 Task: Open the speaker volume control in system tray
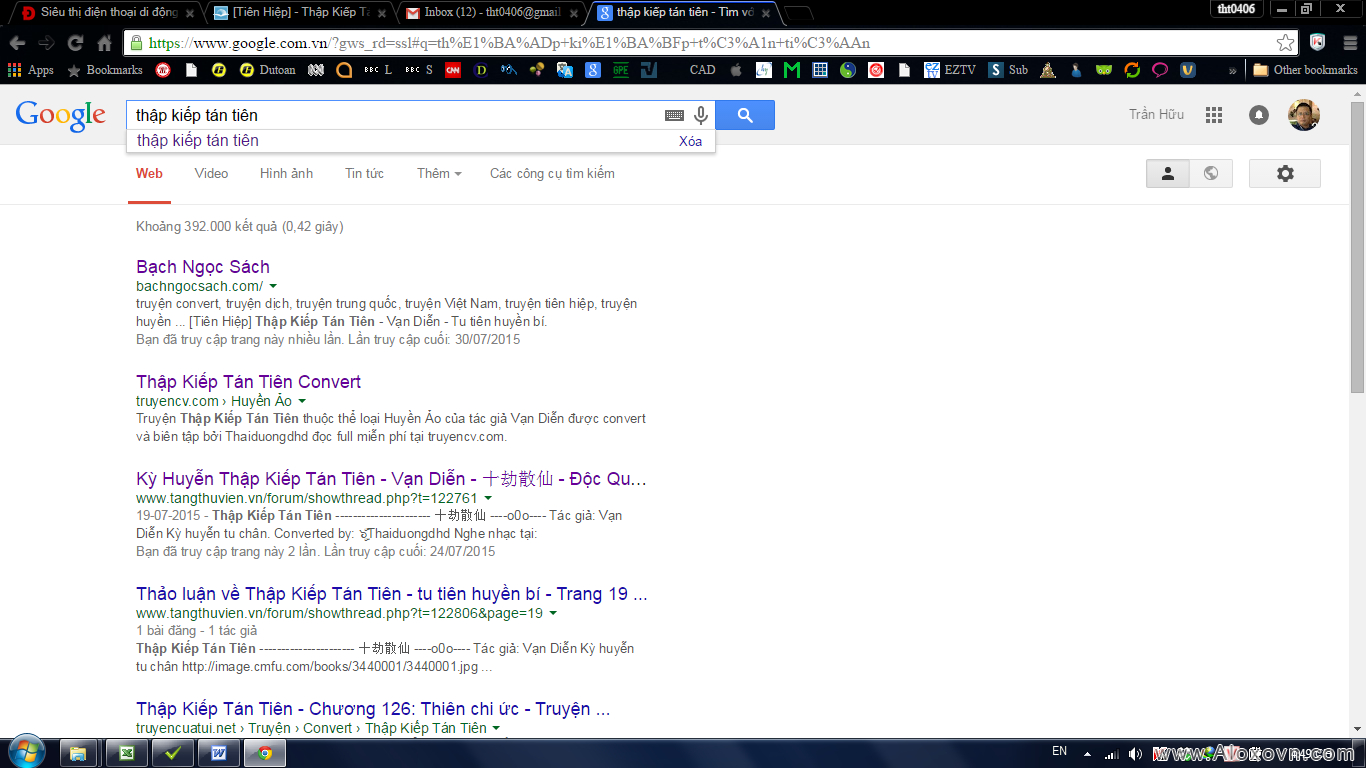click(x=1135, y=751)
